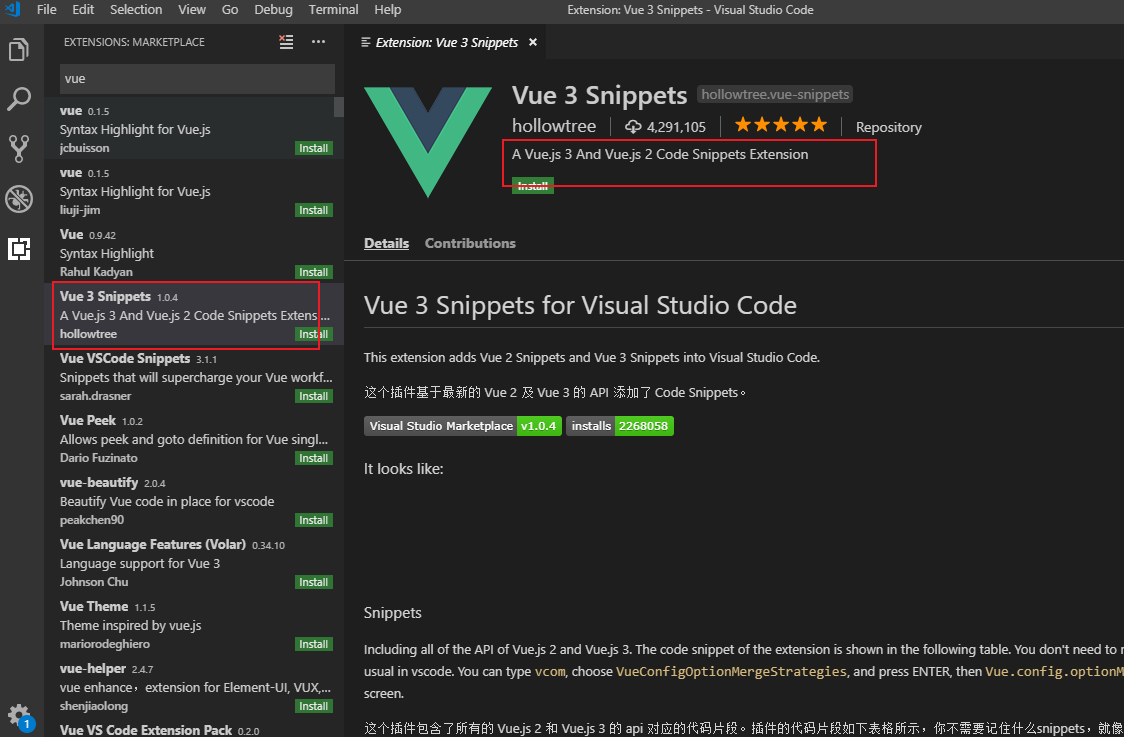
Task: Click the Visual Studio Marketplace v1.0.4 badge
Action: pyautogui.click(x=463, y=426)
